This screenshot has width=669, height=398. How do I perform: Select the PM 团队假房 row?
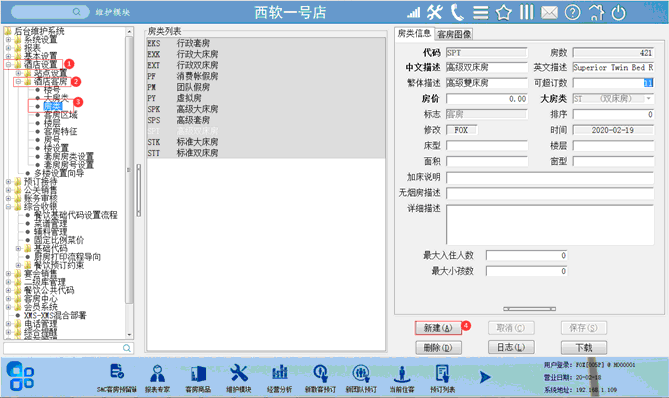265,87
